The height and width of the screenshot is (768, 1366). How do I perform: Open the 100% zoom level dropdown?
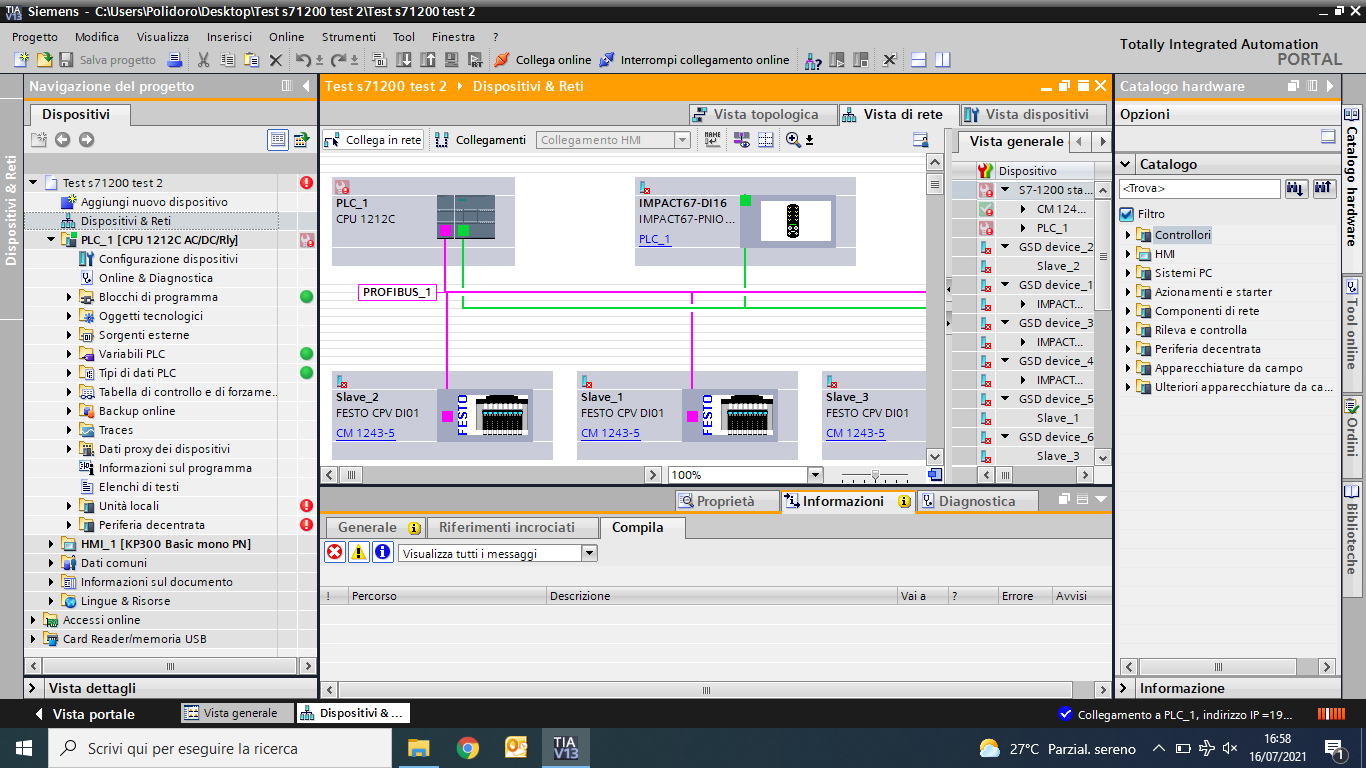(x=815, y=475)
